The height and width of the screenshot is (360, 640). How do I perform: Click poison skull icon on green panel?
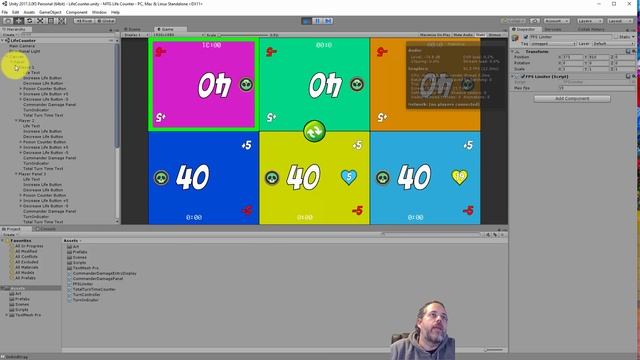coord(357,84)
